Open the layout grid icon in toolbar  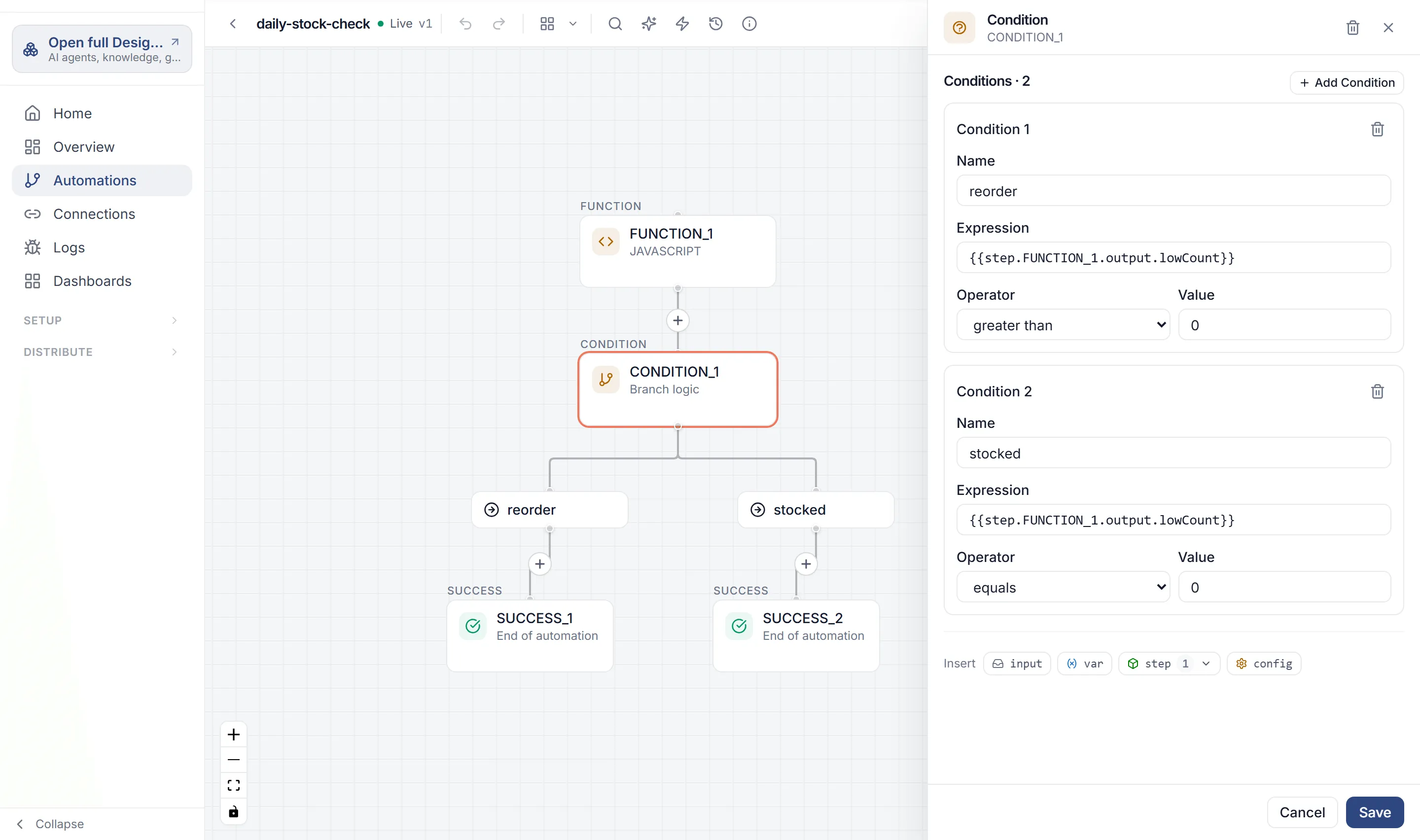547,24
